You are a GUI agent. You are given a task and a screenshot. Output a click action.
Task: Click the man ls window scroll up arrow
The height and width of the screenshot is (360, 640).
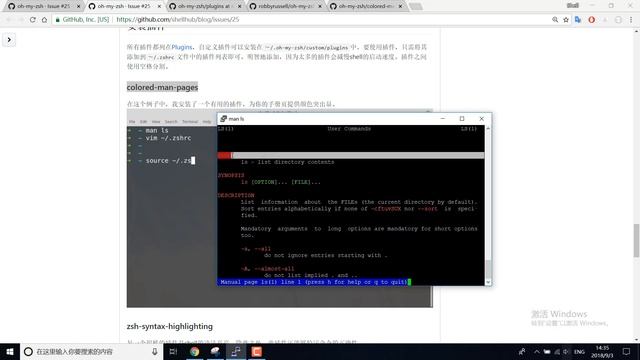488,129
